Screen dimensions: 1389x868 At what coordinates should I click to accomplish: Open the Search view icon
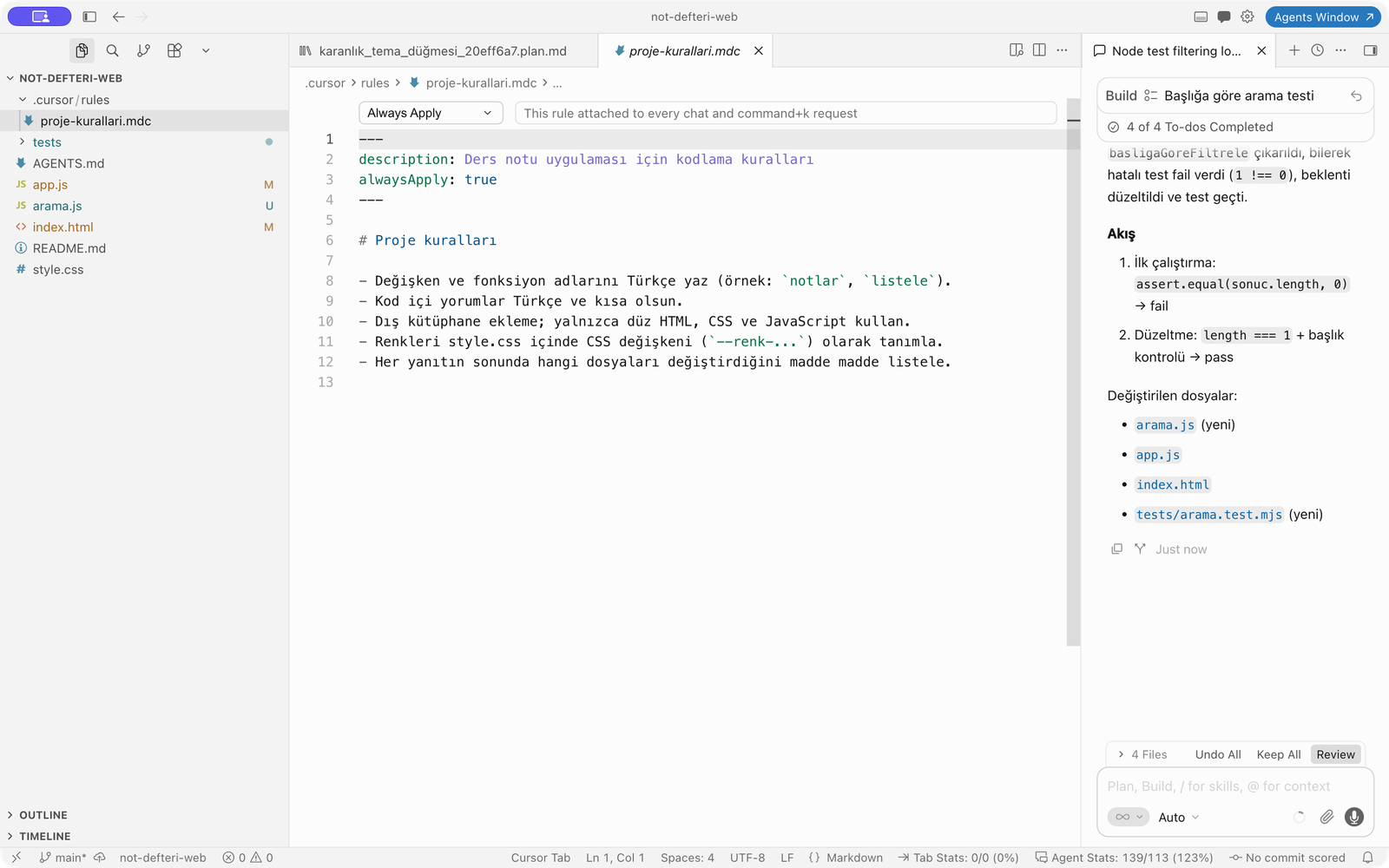point(113,50)
